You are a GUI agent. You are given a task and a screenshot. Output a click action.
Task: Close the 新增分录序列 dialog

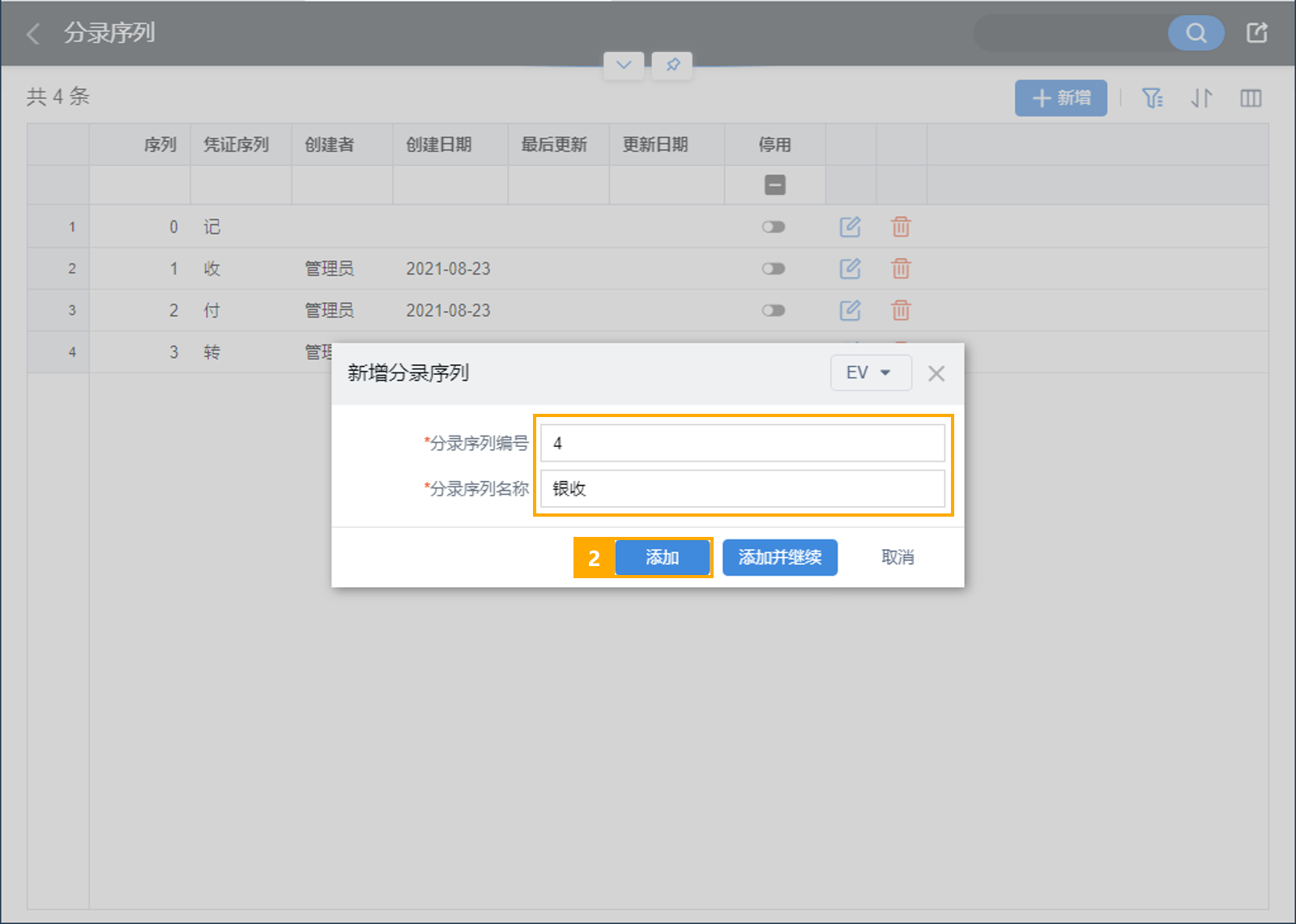click(x=936, y=373)
